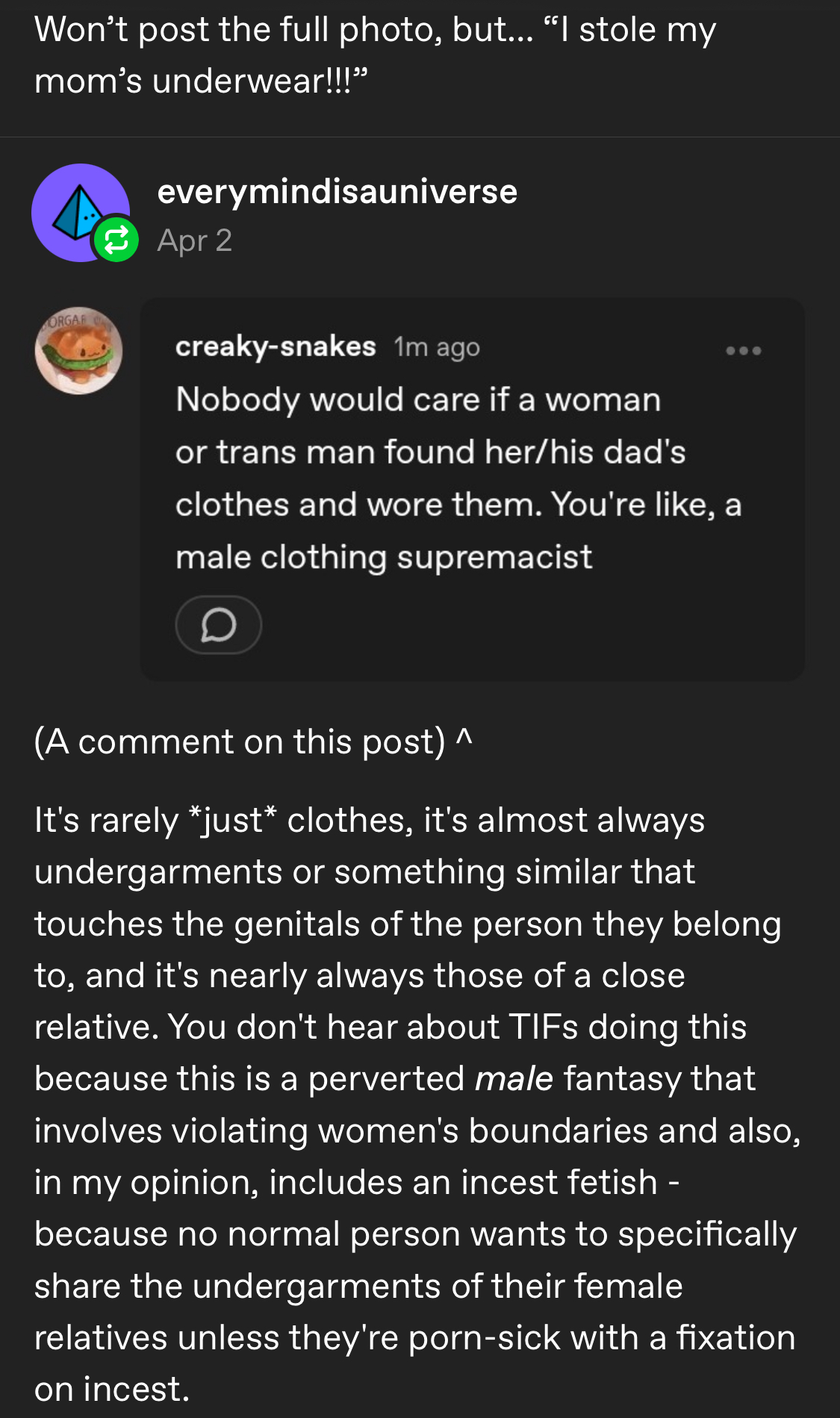840x1418 pixels.
Task: Tap the reply speech bubble button
Action: click(x=219, y=625)
